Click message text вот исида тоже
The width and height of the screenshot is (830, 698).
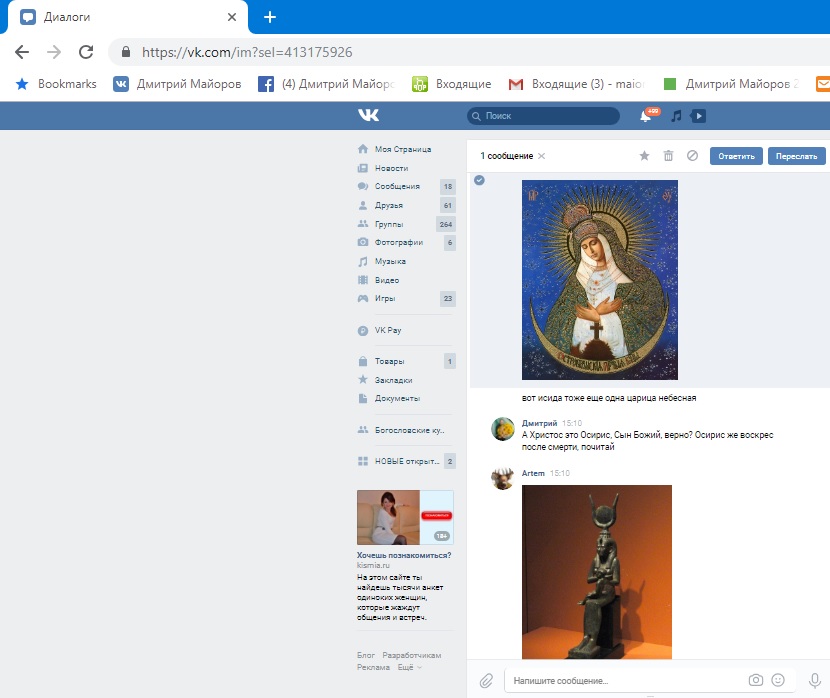609,398
